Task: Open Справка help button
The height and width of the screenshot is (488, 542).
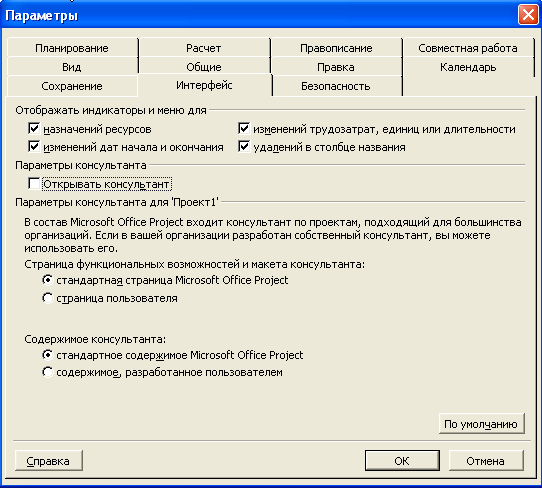Action: pos(49,461)
